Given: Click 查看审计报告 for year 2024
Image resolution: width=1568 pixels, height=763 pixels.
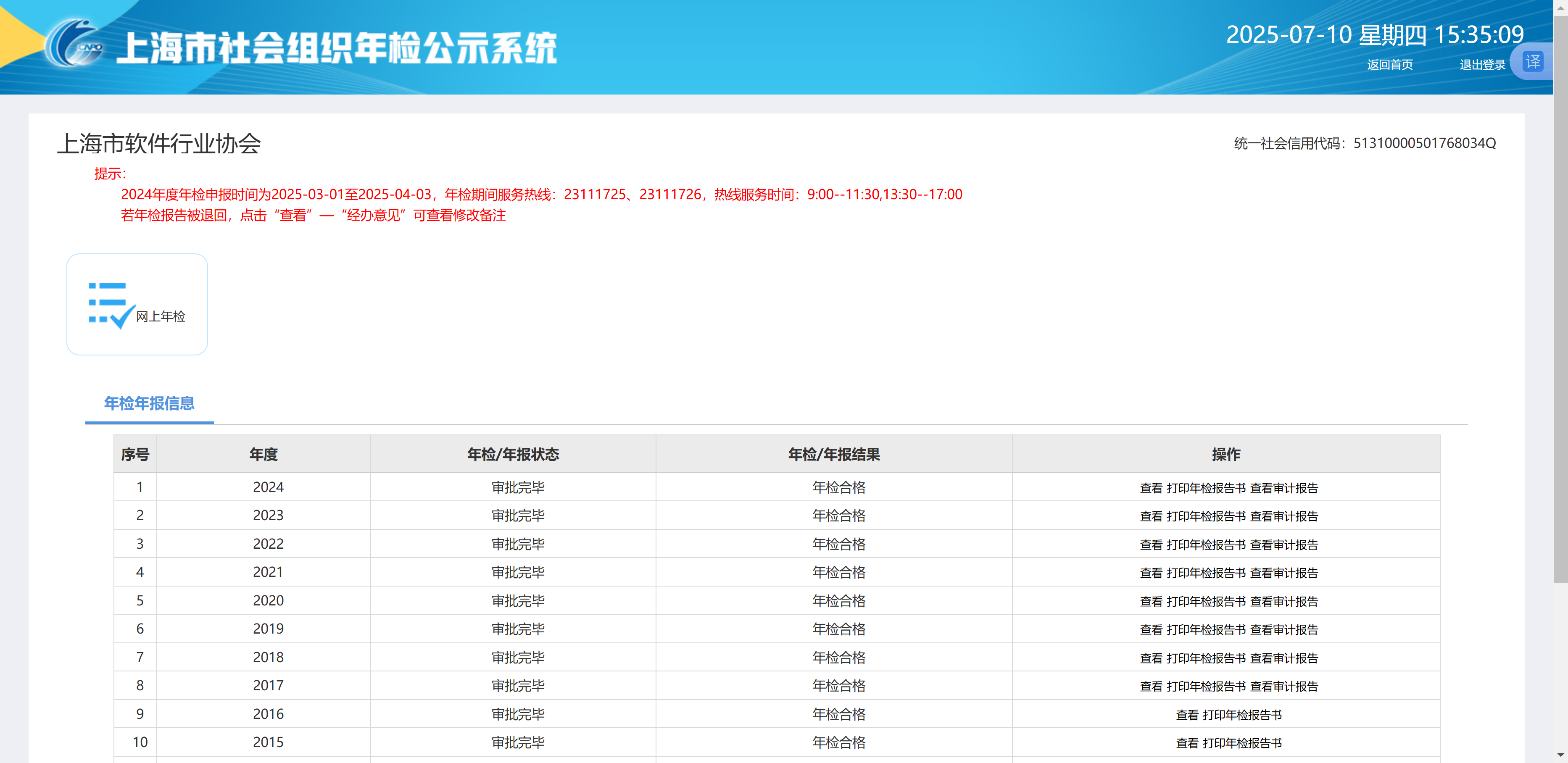Looking at the screenshot, I should coord(1284,488).
